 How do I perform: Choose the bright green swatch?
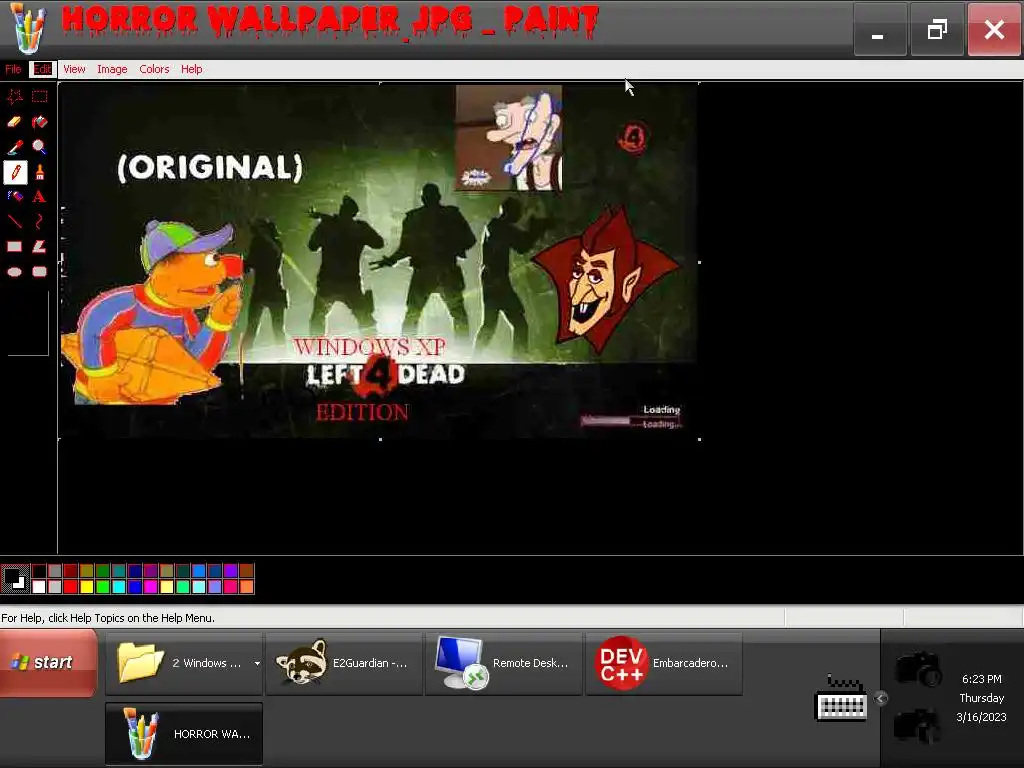click(103, 586)
